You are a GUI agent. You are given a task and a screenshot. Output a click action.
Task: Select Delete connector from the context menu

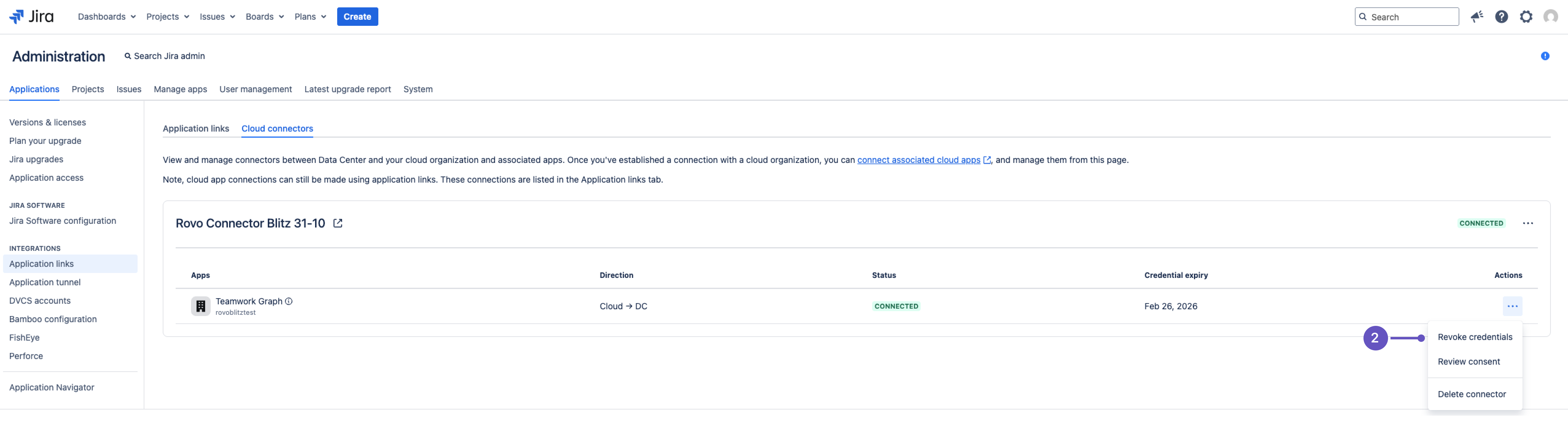[1472, 394]
